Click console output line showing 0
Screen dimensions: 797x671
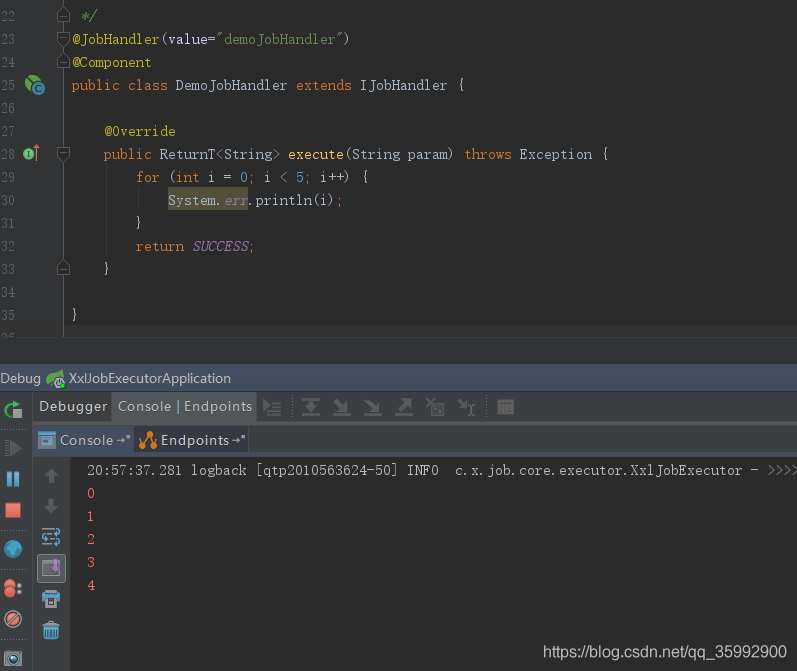91,493
